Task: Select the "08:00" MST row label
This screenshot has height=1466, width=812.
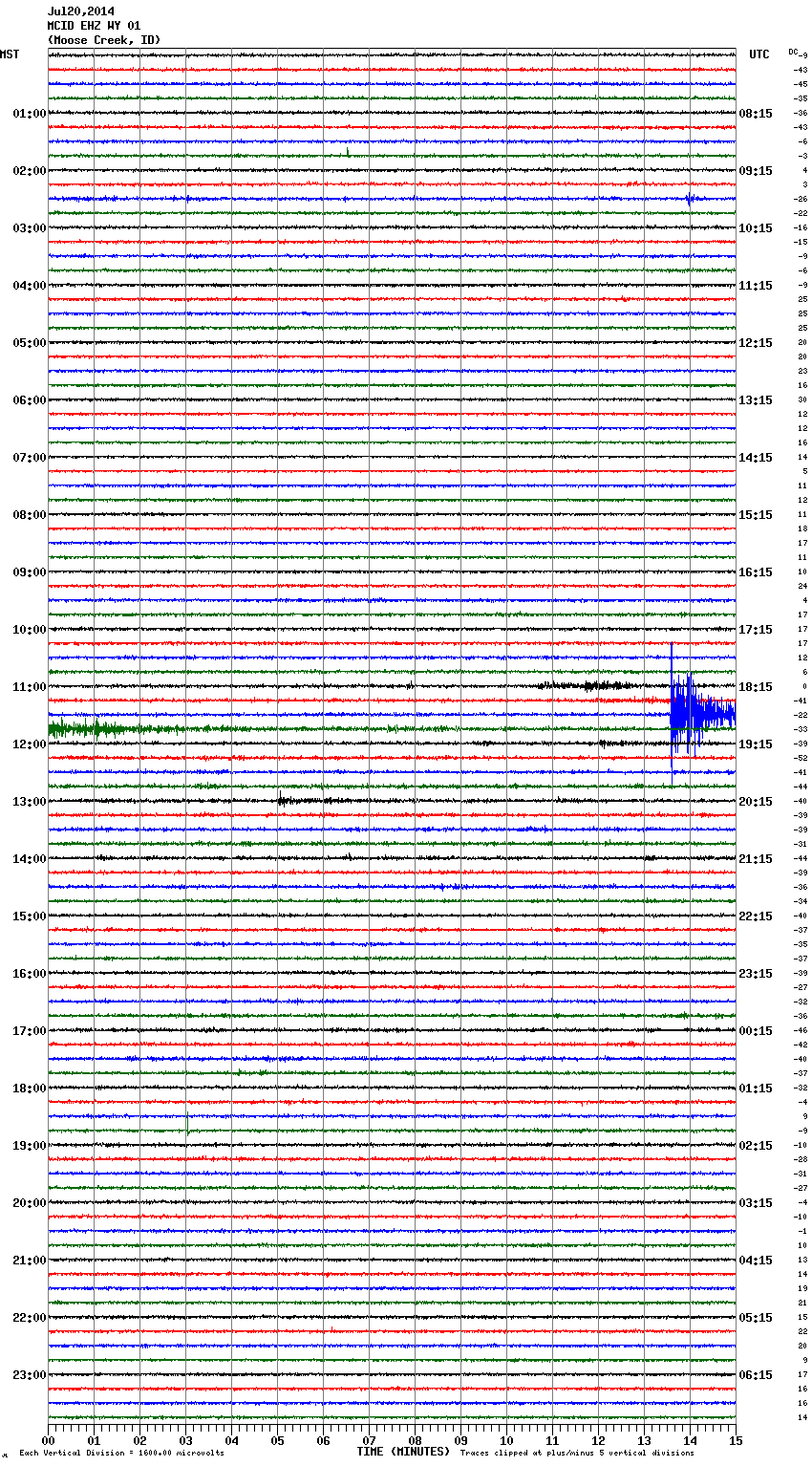Action: click(x=30, y=515)
